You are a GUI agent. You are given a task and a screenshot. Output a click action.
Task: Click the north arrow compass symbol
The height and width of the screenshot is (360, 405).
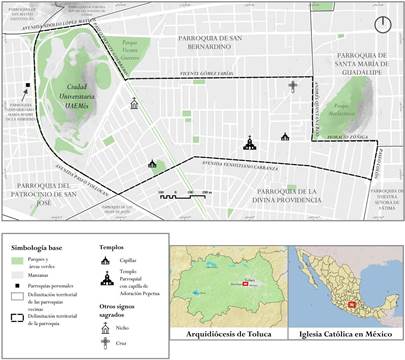coord(383,24)
